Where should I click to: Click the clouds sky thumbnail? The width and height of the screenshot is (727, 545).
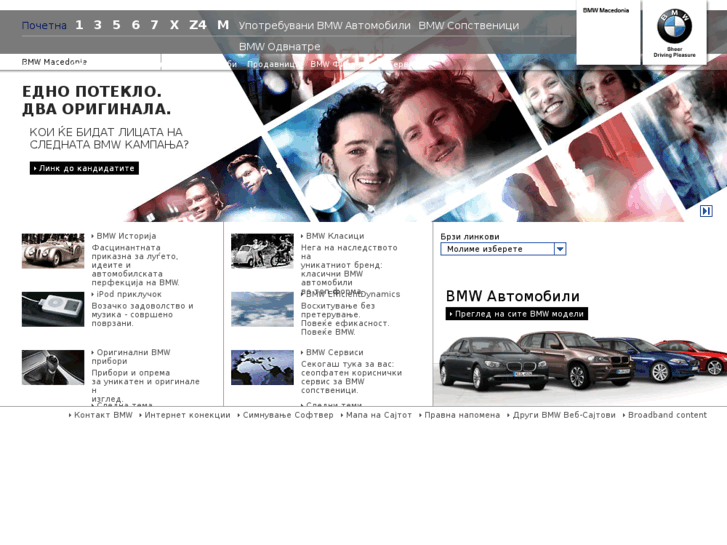coord(262,309)
